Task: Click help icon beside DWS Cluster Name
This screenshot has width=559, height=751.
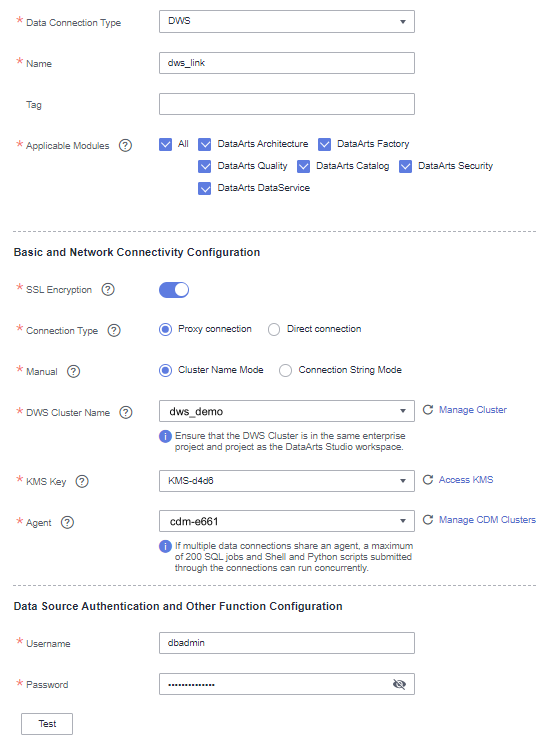Action: pos(126,412)
